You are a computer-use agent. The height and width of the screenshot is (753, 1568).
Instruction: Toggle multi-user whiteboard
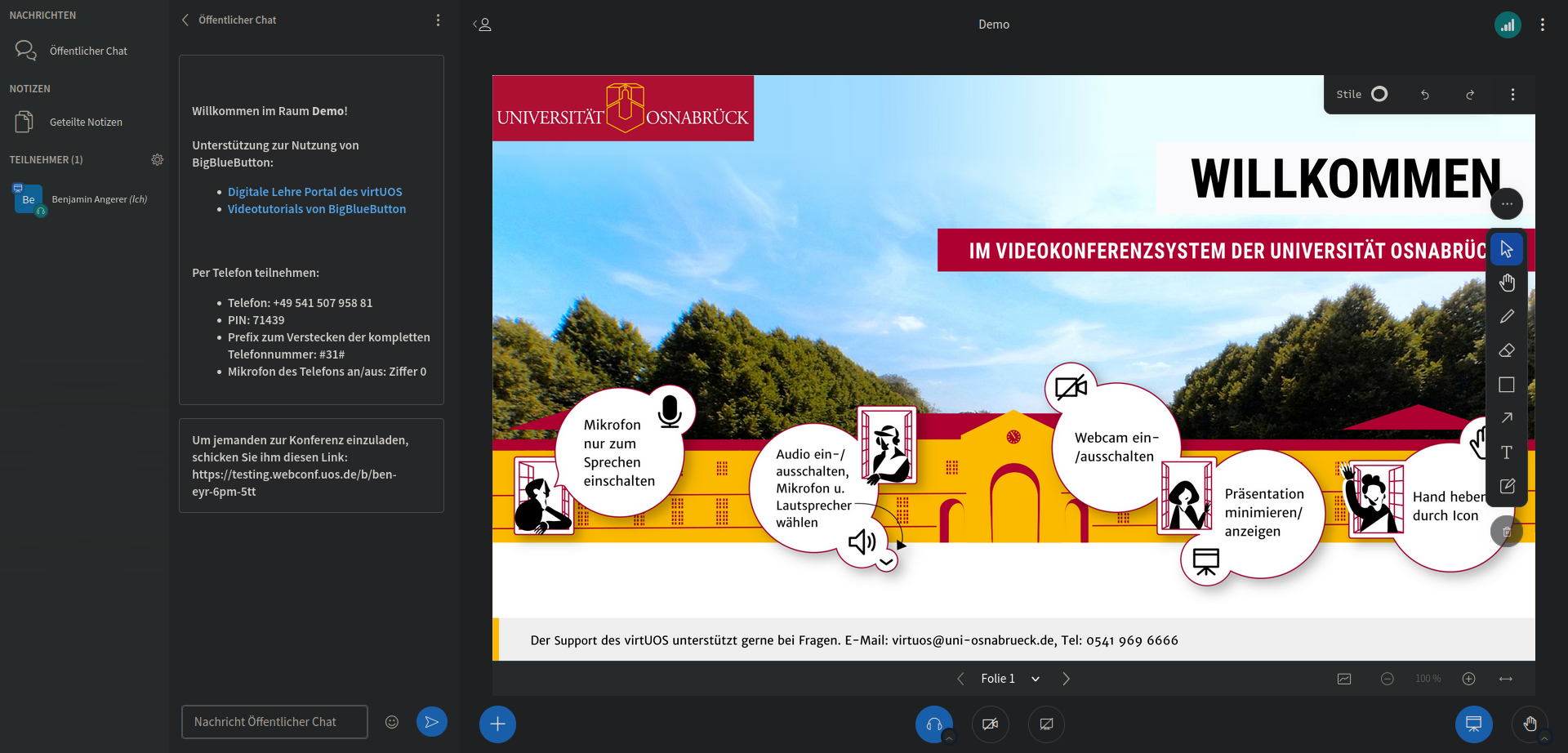[x=1344, y=679]
